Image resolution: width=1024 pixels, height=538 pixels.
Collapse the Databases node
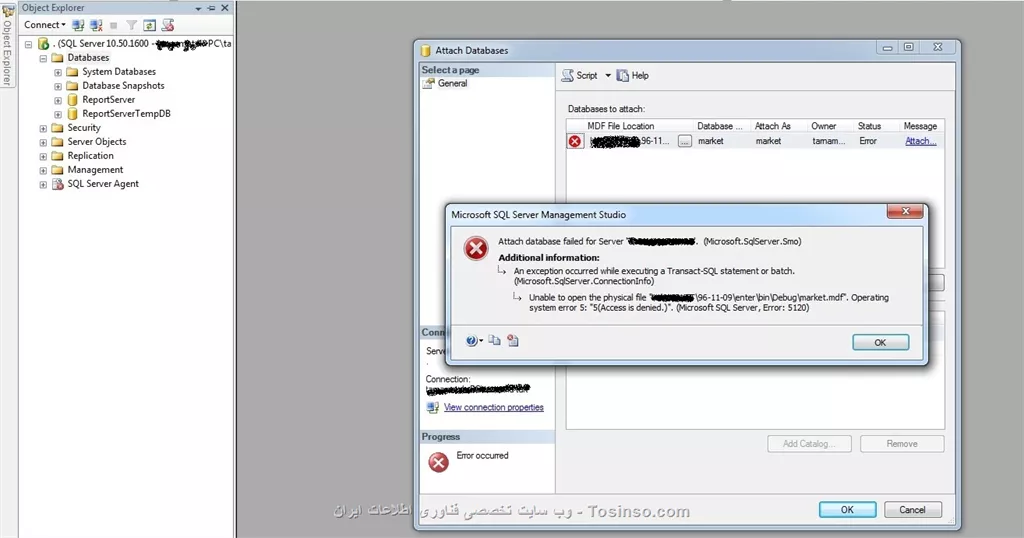[x=43, y=58]
